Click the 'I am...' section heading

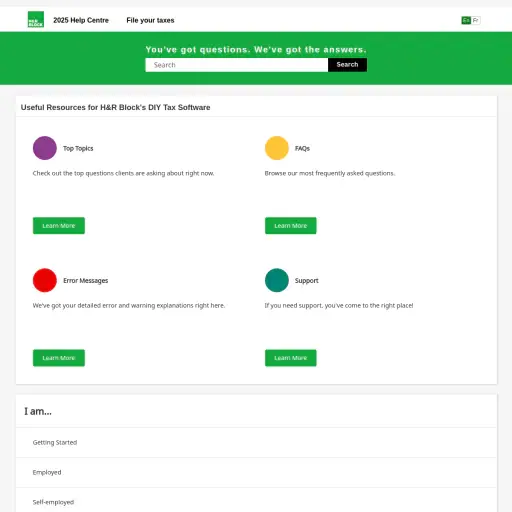(x=38, y=411)
